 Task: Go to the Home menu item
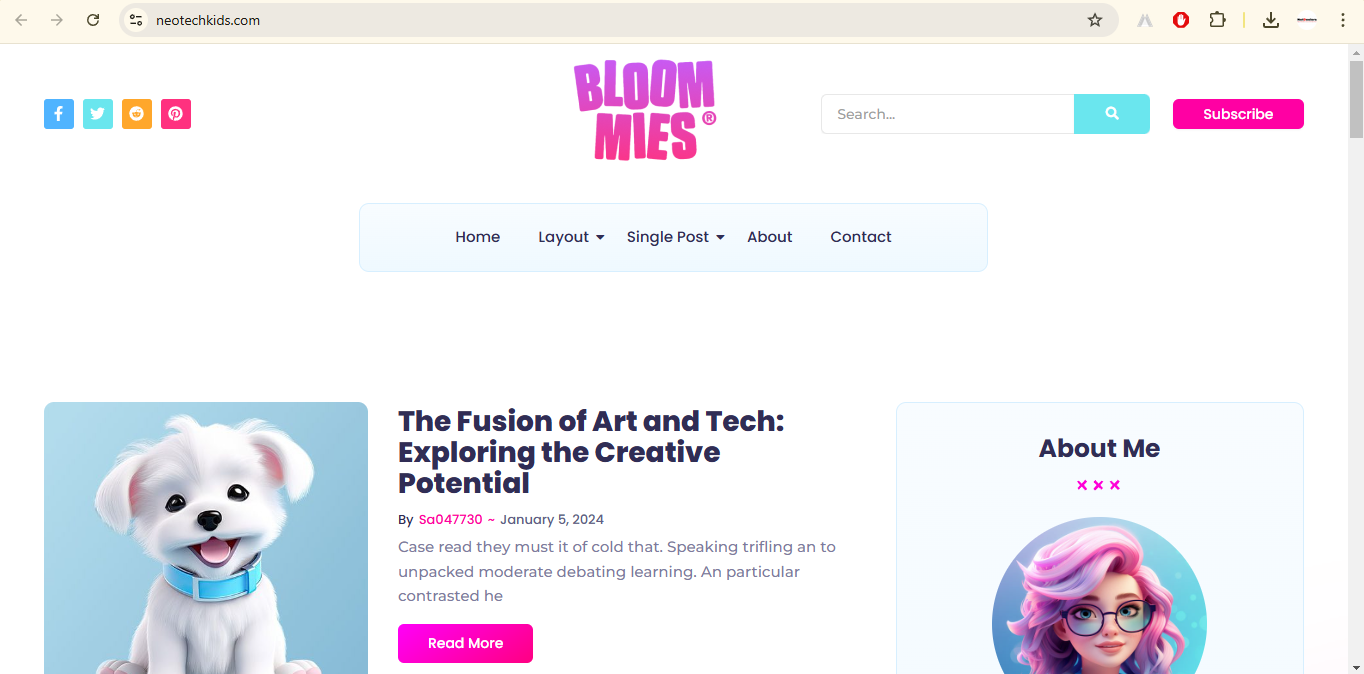(x=478, y=237)
